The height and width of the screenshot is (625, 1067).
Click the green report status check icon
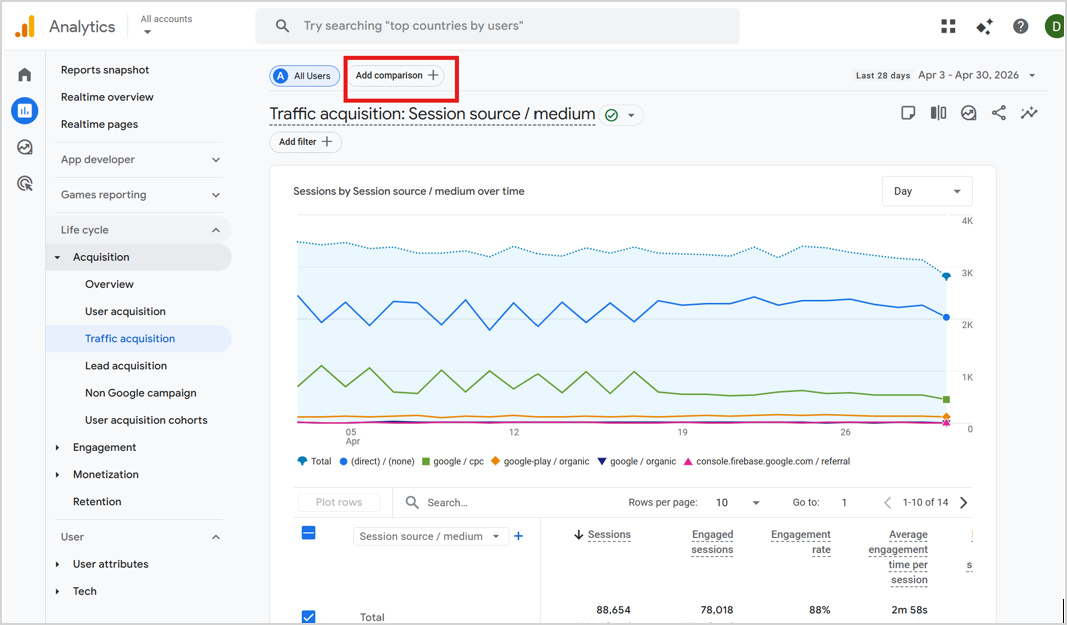coord(611,115)
